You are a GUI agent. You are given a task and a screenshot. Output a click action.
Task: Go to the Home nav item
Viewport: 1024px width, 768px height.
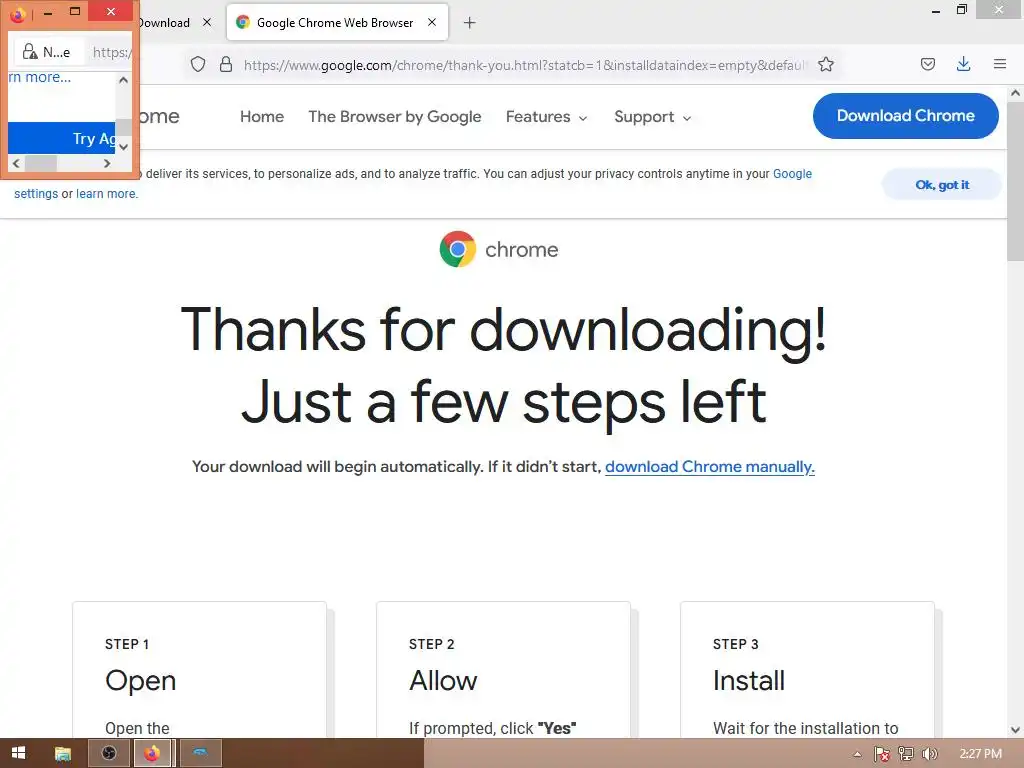click(x=262, y=117)
